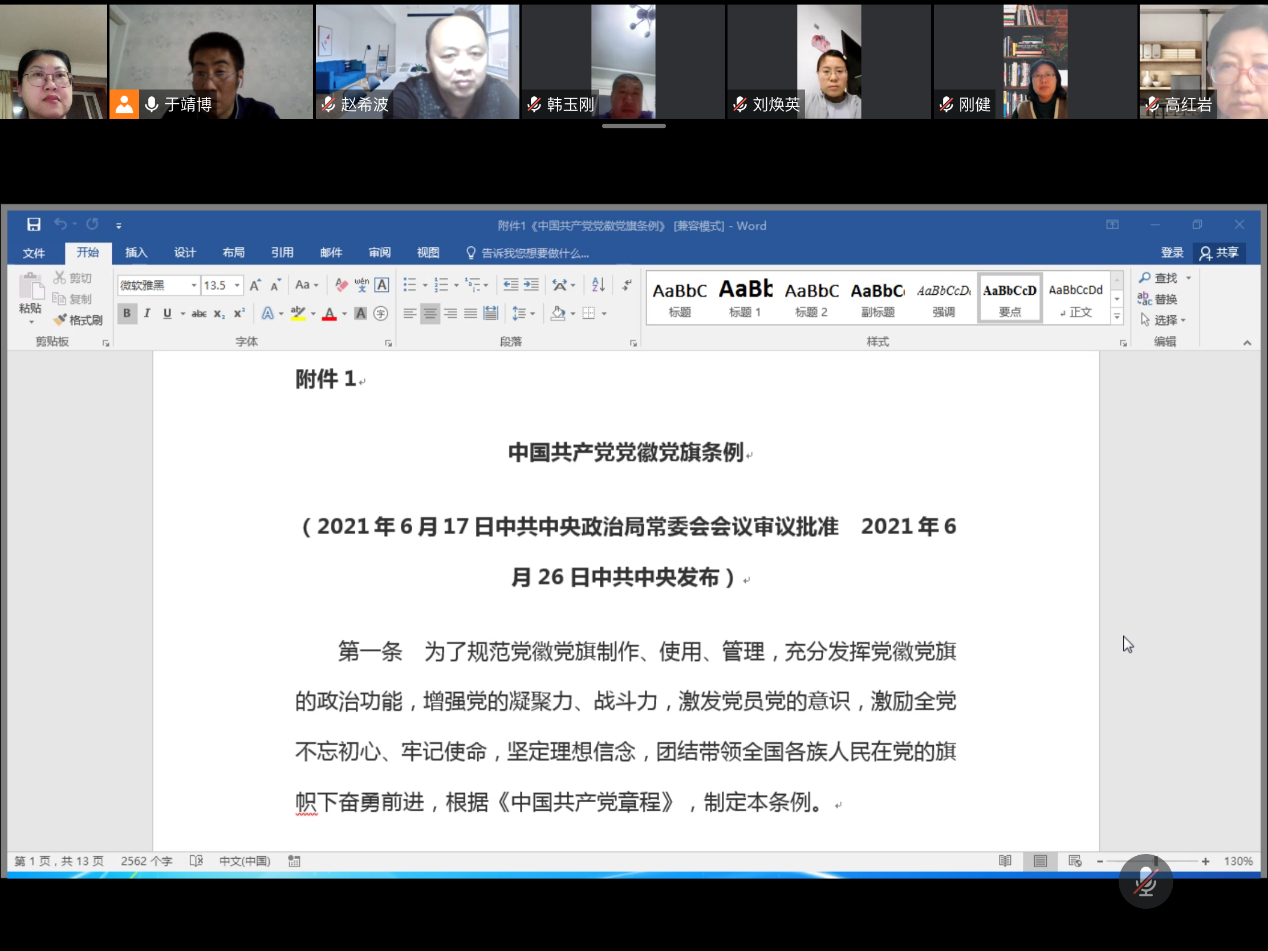The image size is (1268, 951).
Task: Expand the styles gallery more arrow
Action: (1117, 317)
